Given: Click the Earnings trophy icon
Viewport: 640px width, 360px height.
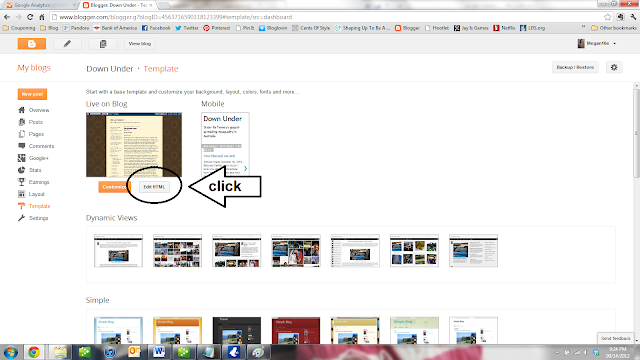Looking at the screenshot, I should pos(22,182).
